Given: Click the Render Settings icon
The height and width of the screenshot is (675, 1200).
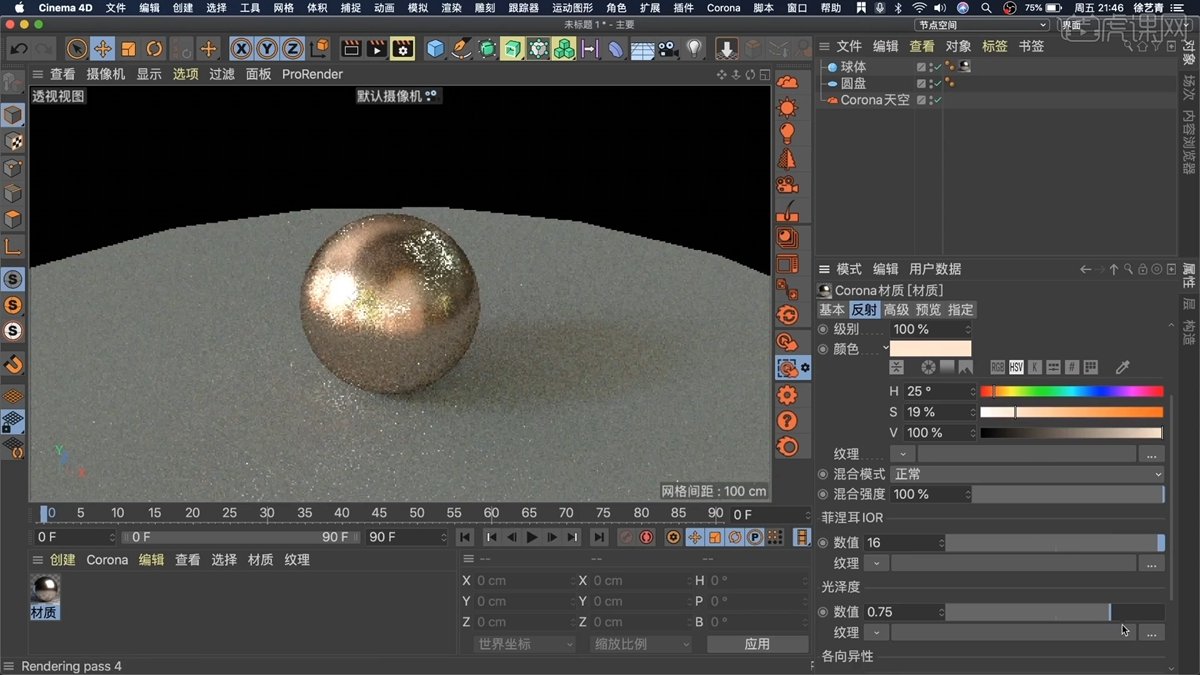Looking at the screenshot, I should pos(403,48).
